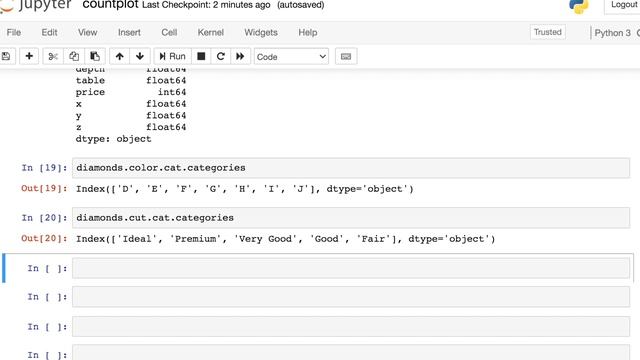Image resolution: width=640 pixels, height=360 pixels.
Task: Click the Out[20] prompt label
Action: (x=44, y=238)
